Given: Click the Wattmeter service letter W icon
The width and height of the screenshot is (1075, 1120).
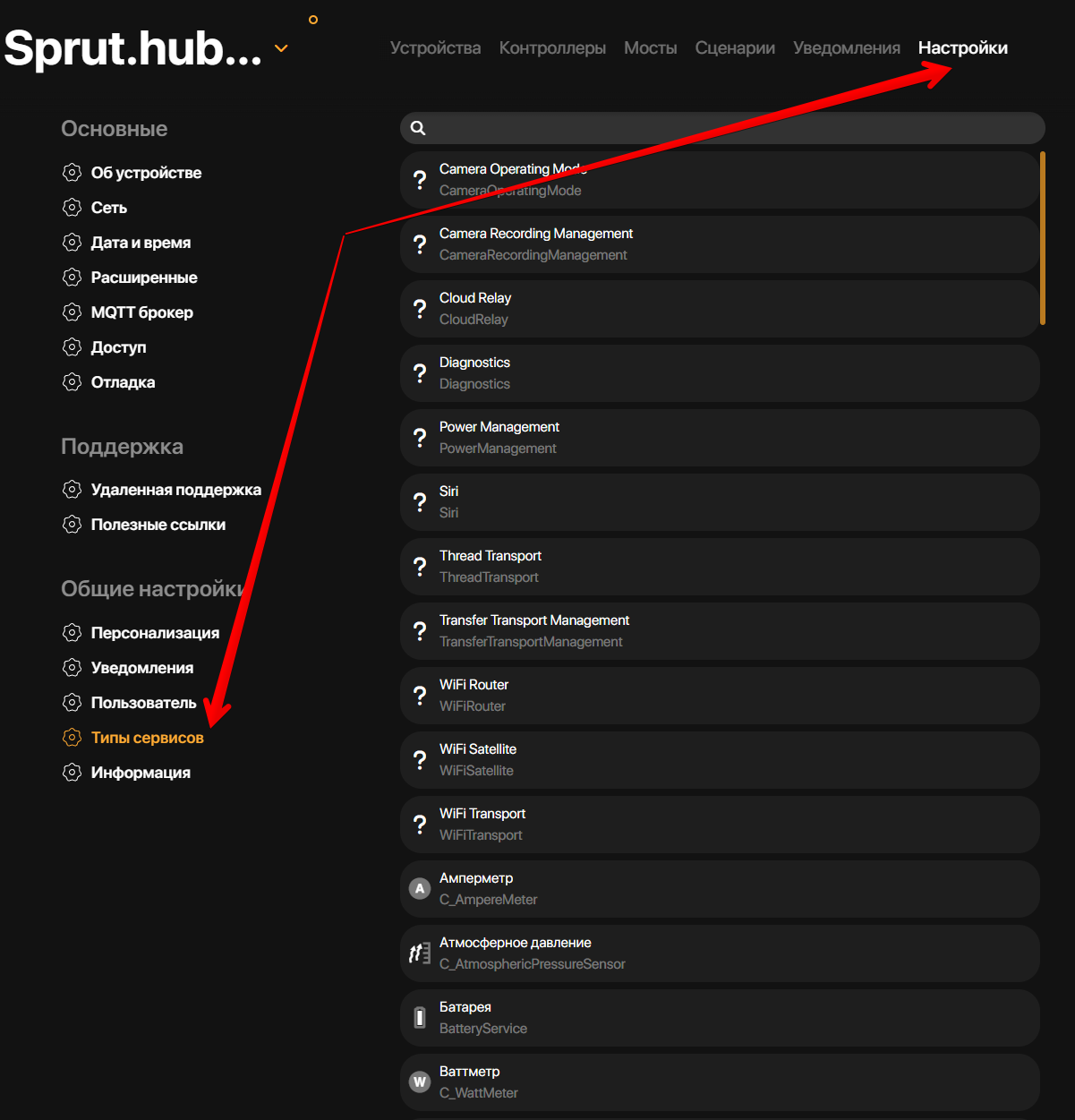Looking at the screenshot, I should (x=419, y=1082).
